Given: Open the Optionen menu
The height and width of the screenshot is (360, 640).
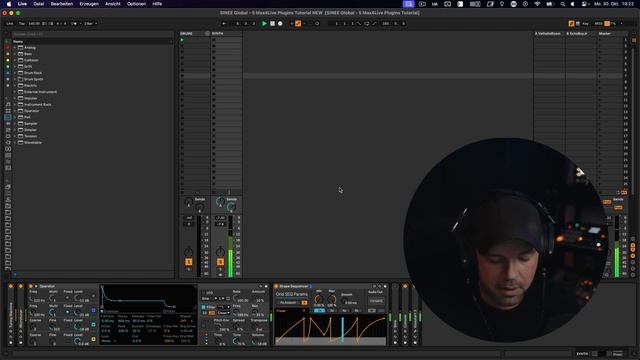Looking at the screenshot, I should [x=136, y=4].
